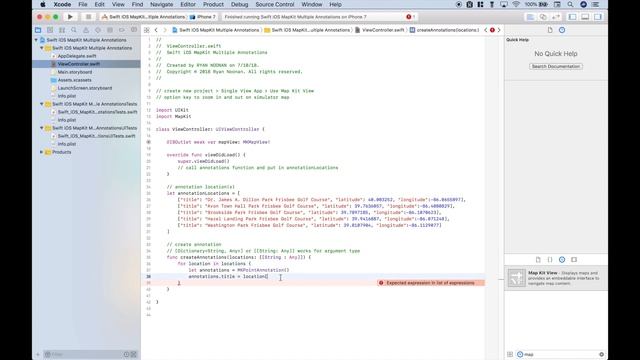Show the Standard editor
The image size is (640, 360).
[530, 17]
